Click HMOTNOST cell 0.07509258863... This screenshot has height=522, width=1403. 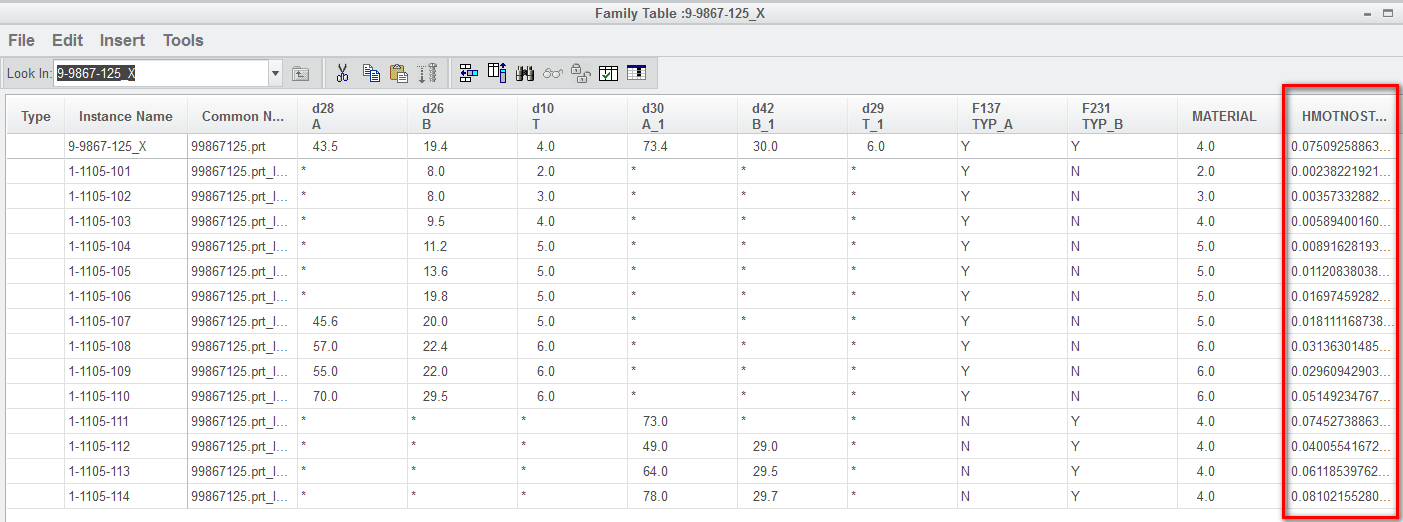click(1342, 146)
